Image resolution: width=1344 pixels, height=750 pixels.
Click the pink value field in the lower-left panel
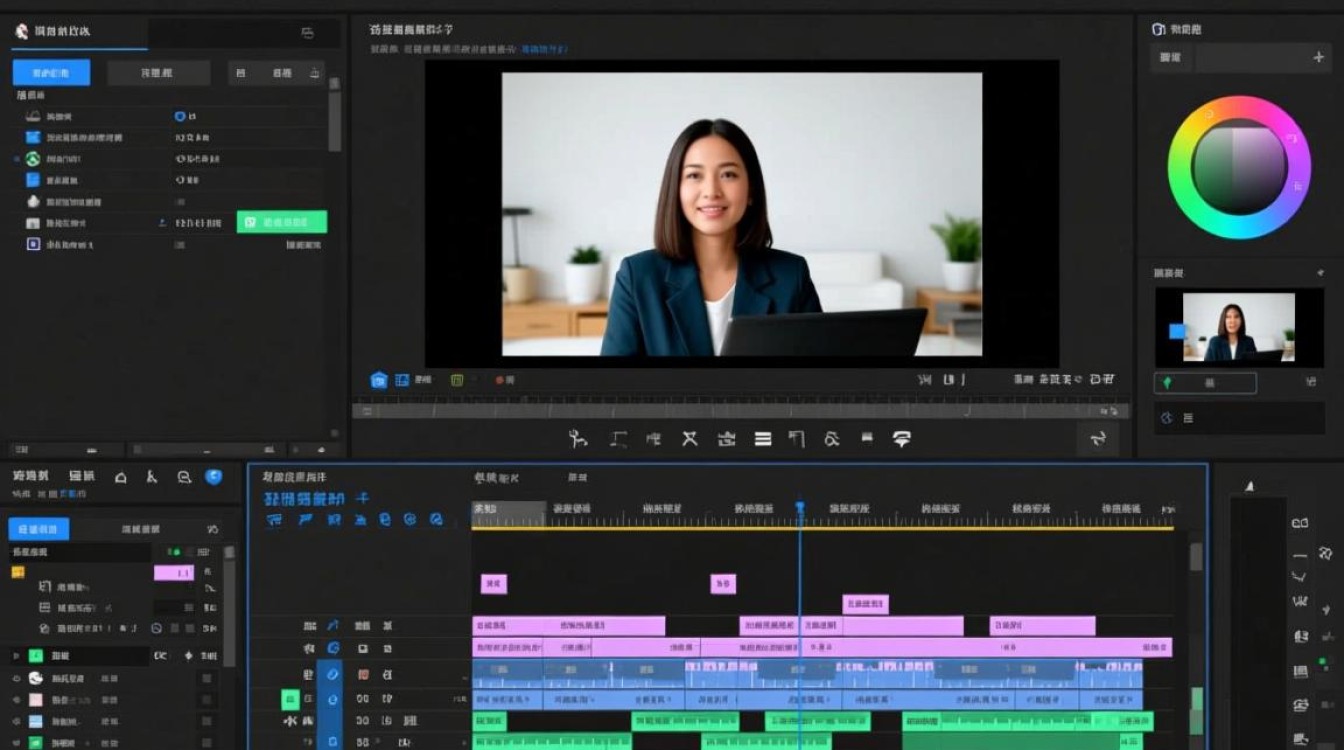(x=173, y=573)
